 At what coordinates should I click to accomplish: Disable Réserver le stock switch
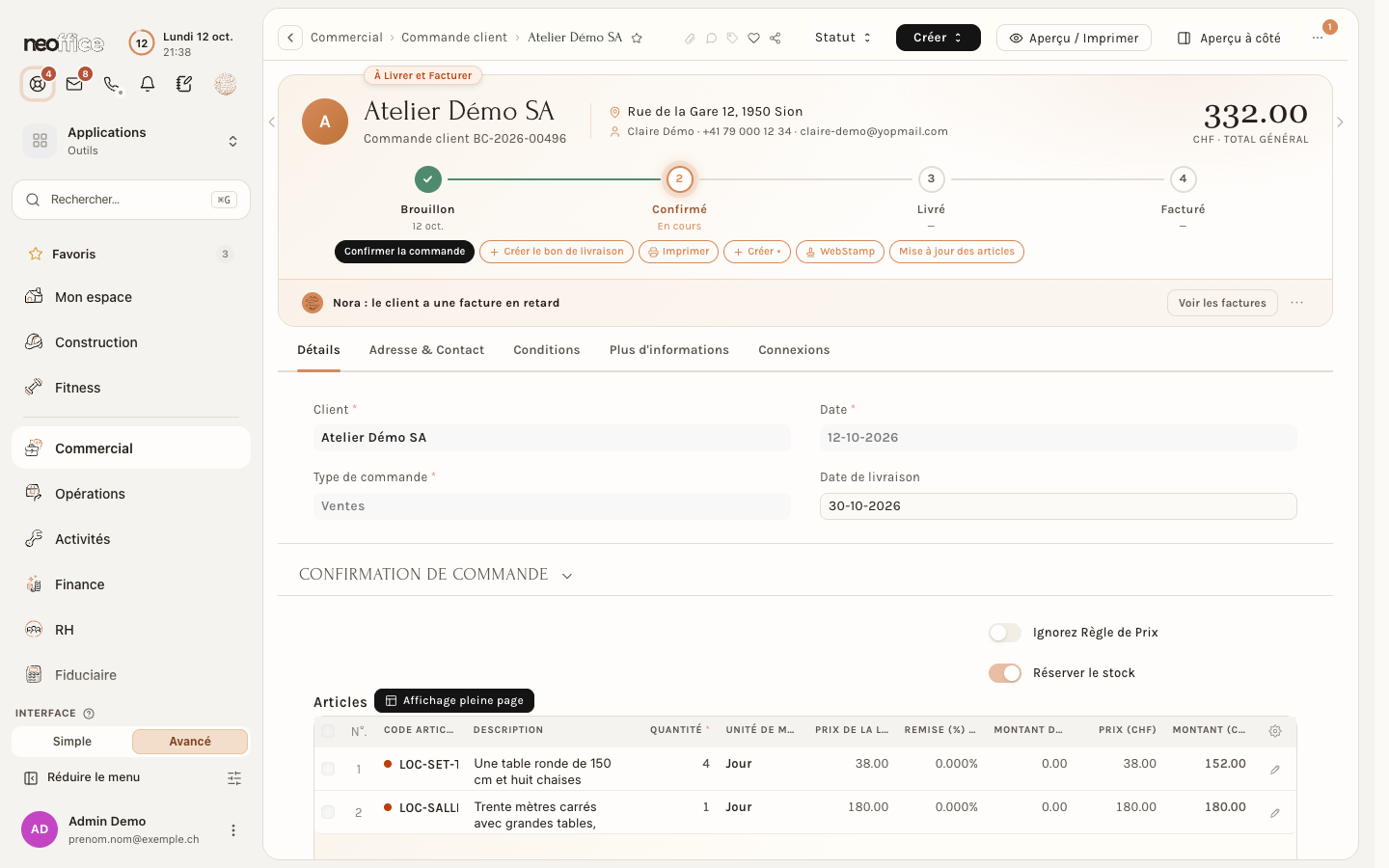coord(1005,673)
